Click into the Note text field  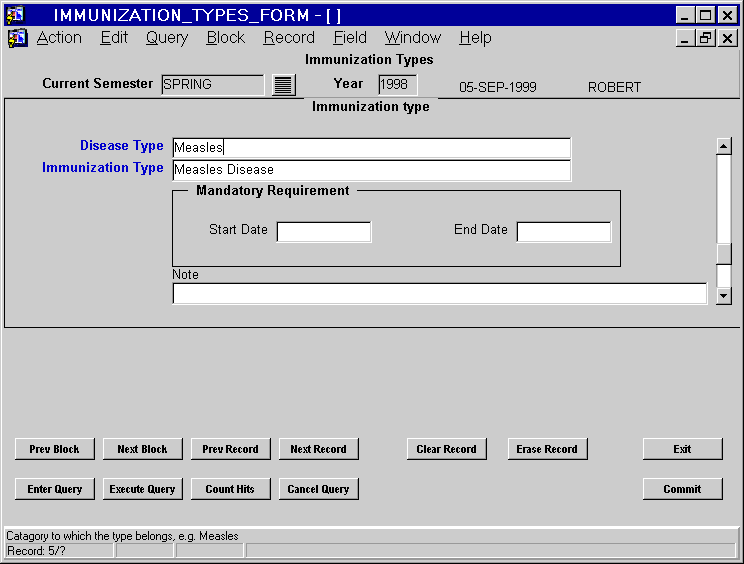(439, 294)
